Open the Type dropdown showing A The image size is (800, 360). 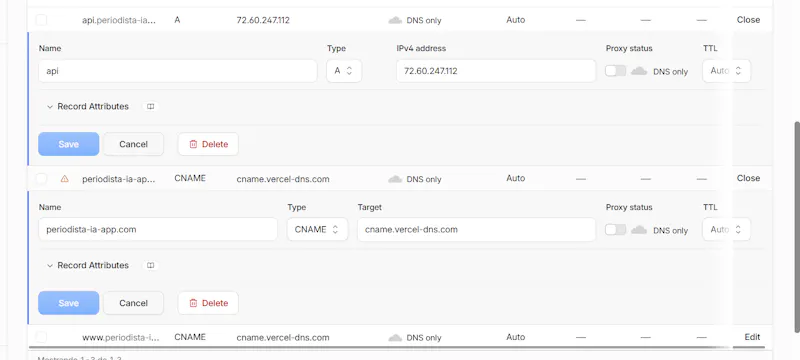click(344, 71)
